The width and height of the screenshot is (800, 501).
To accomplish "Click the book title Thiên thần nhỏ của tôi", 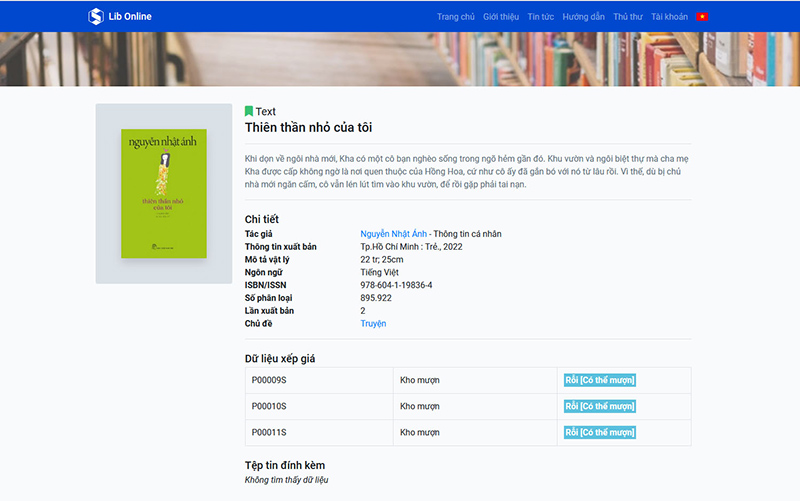I will [308, 127].
